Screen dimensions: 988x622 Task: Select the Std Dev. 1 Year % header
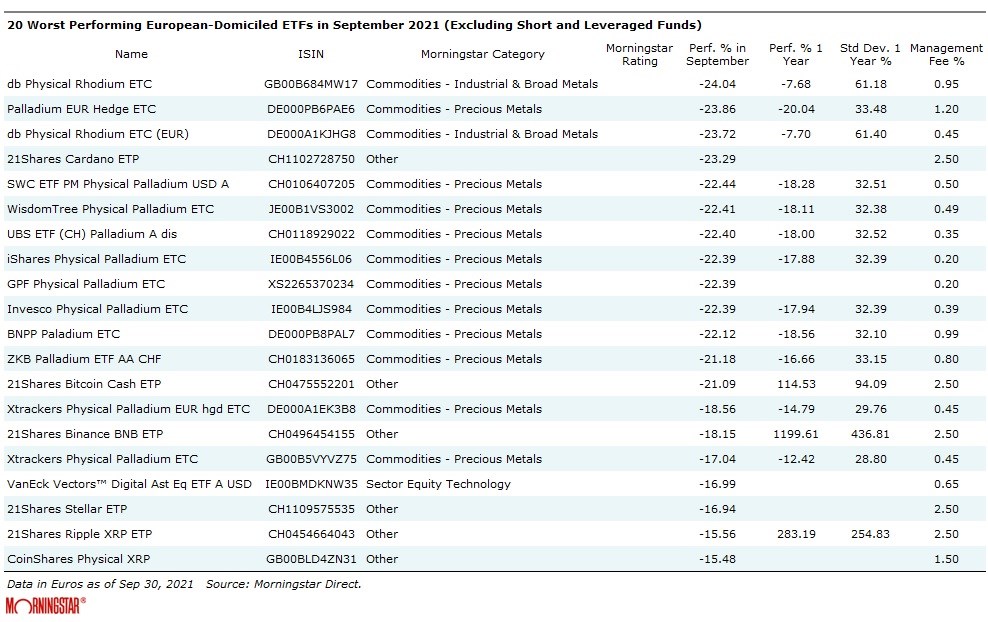(869, 54)
